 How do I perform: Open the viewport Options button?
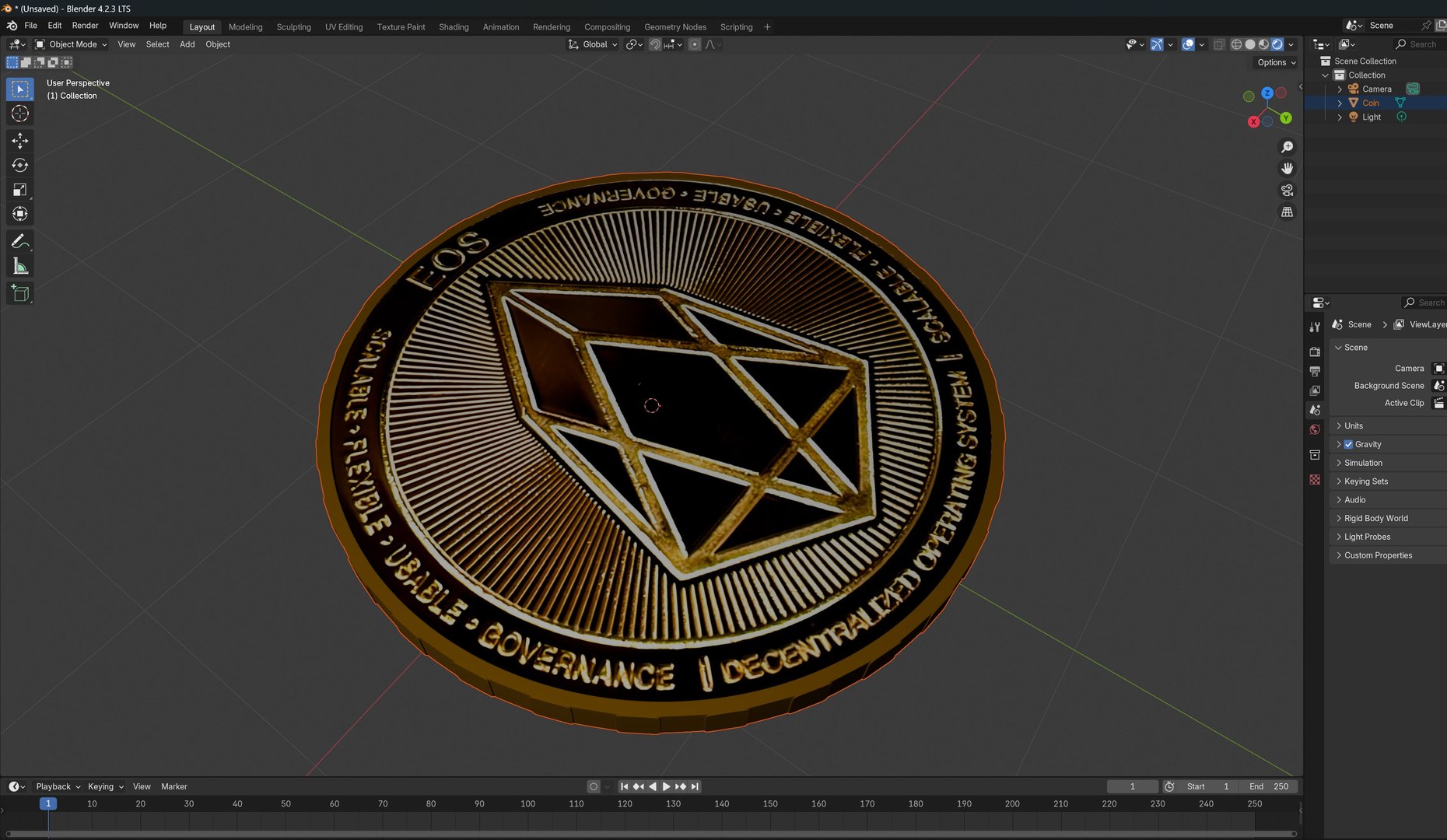point(1277,62)
